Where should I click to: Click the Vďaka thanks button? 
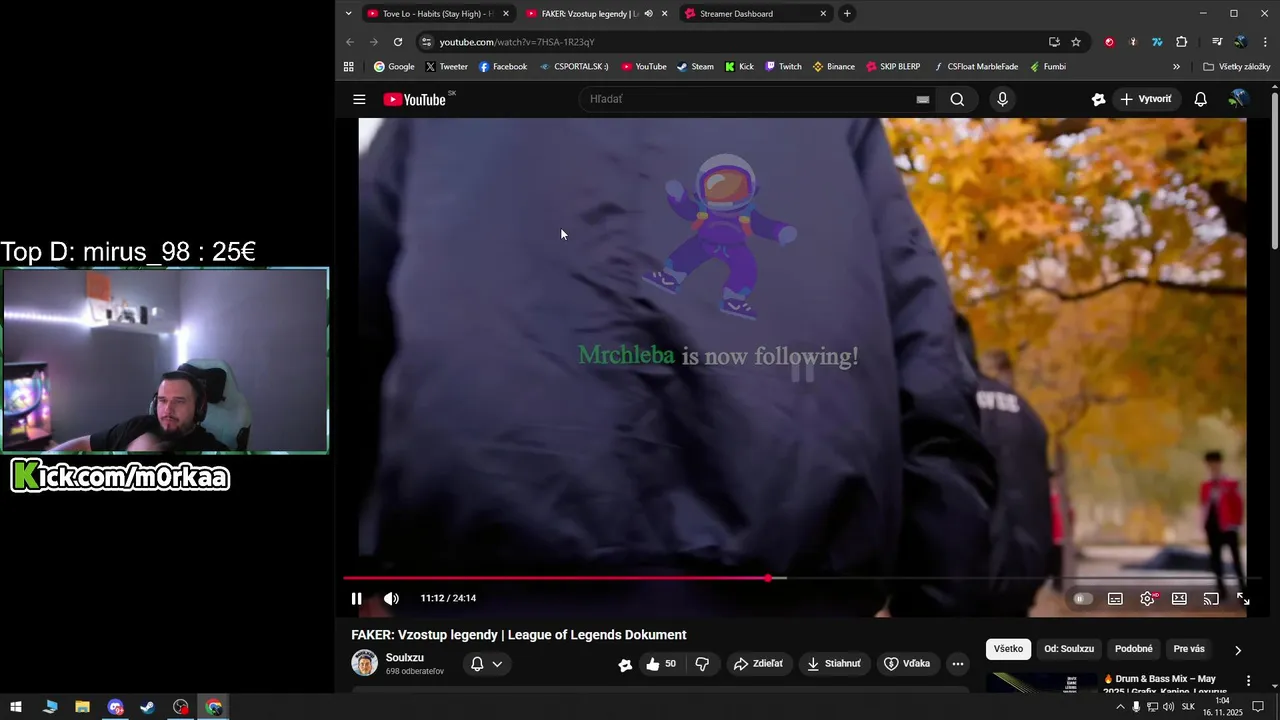[x=907, y=664]
